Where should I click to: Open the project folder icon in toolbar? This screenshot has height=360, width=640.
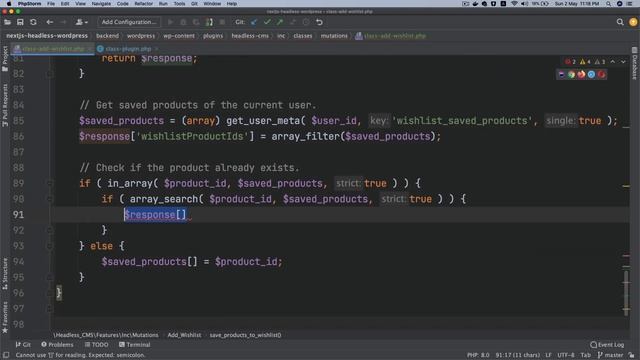[7, 22]
